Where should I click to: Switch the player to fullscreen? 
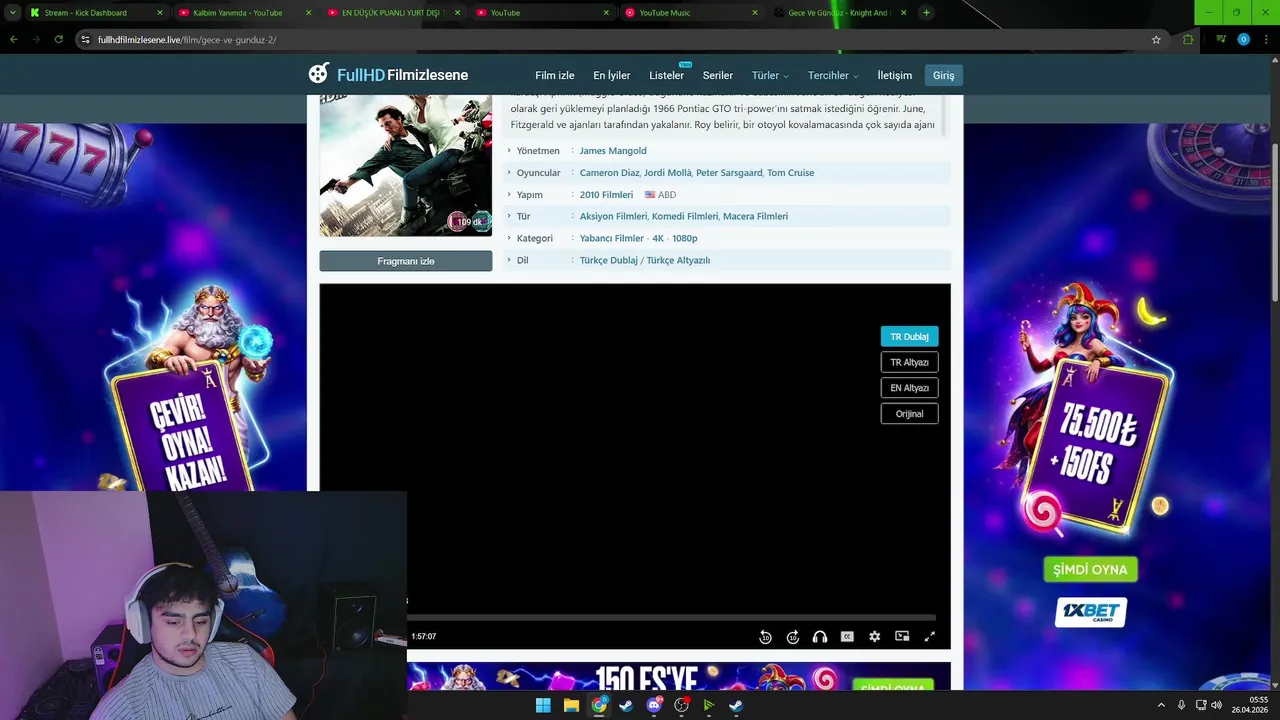click(x=929, y=637)
